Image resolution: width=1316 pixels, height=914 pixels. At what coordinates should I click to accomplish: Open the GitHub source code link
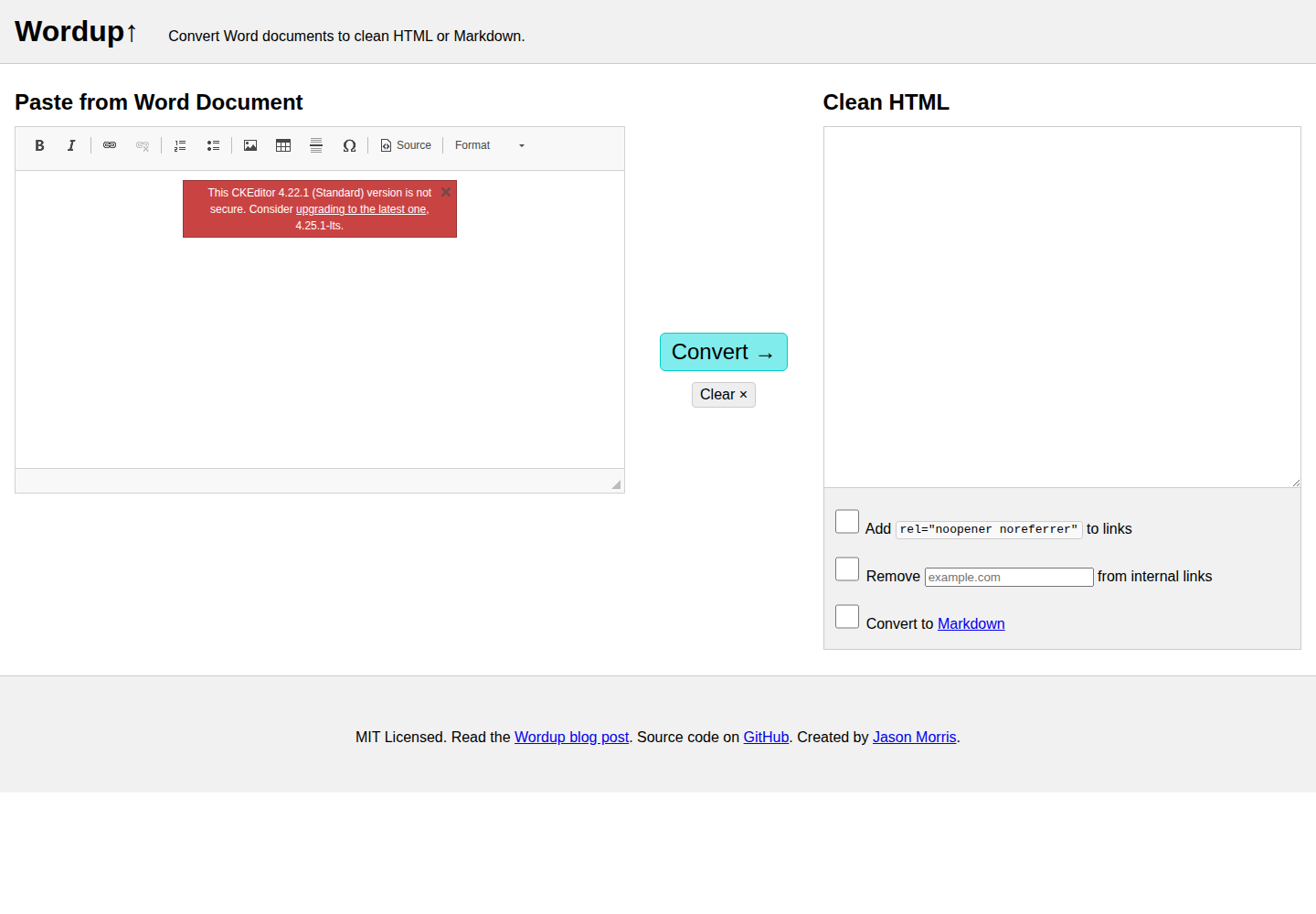pos(766,738)
